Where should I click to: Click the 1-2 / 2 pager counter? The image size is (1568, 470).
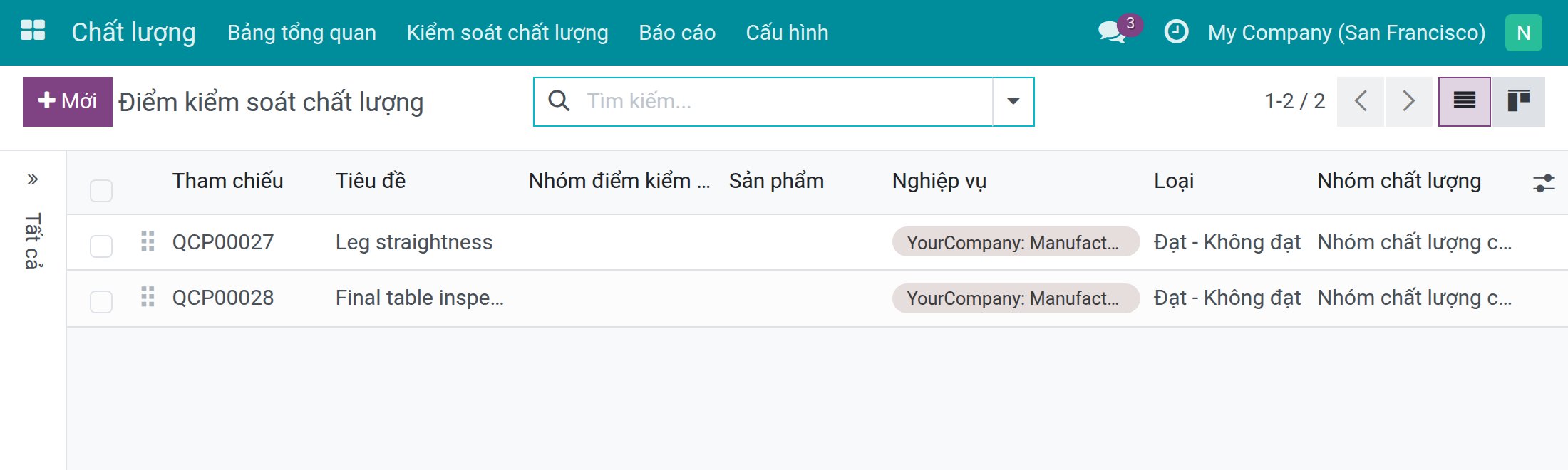tap(1294, 101)
